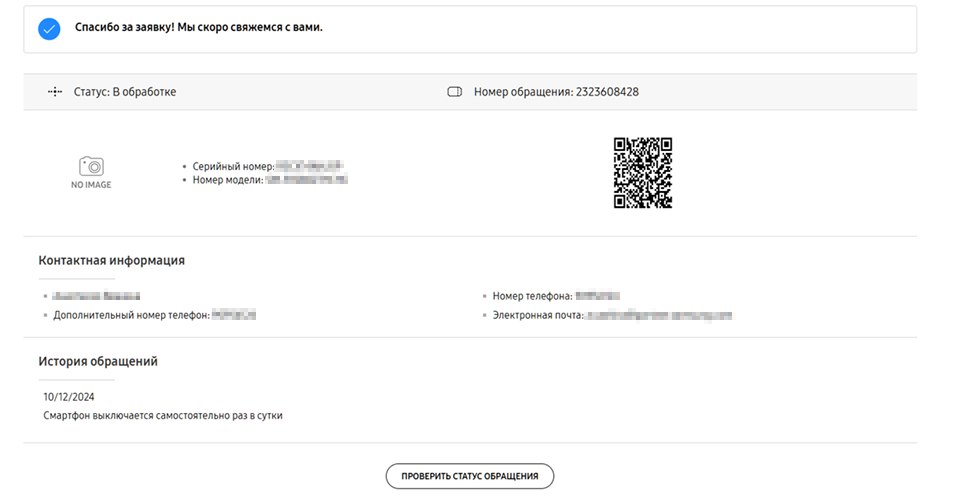This screenshot has width=958, height=500.
Task: Click the 'История обращений' heading
Action: pyautogui.click(x=98, y=361)
